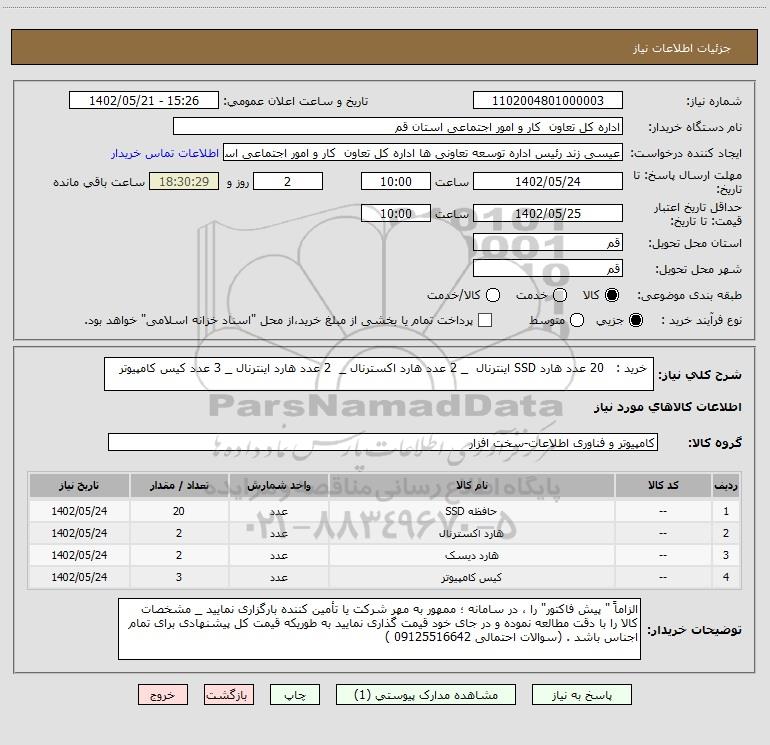Click the جزئیات اطلاعات نیاز header title
The image size is (770, 745).
tap(682, 48)
